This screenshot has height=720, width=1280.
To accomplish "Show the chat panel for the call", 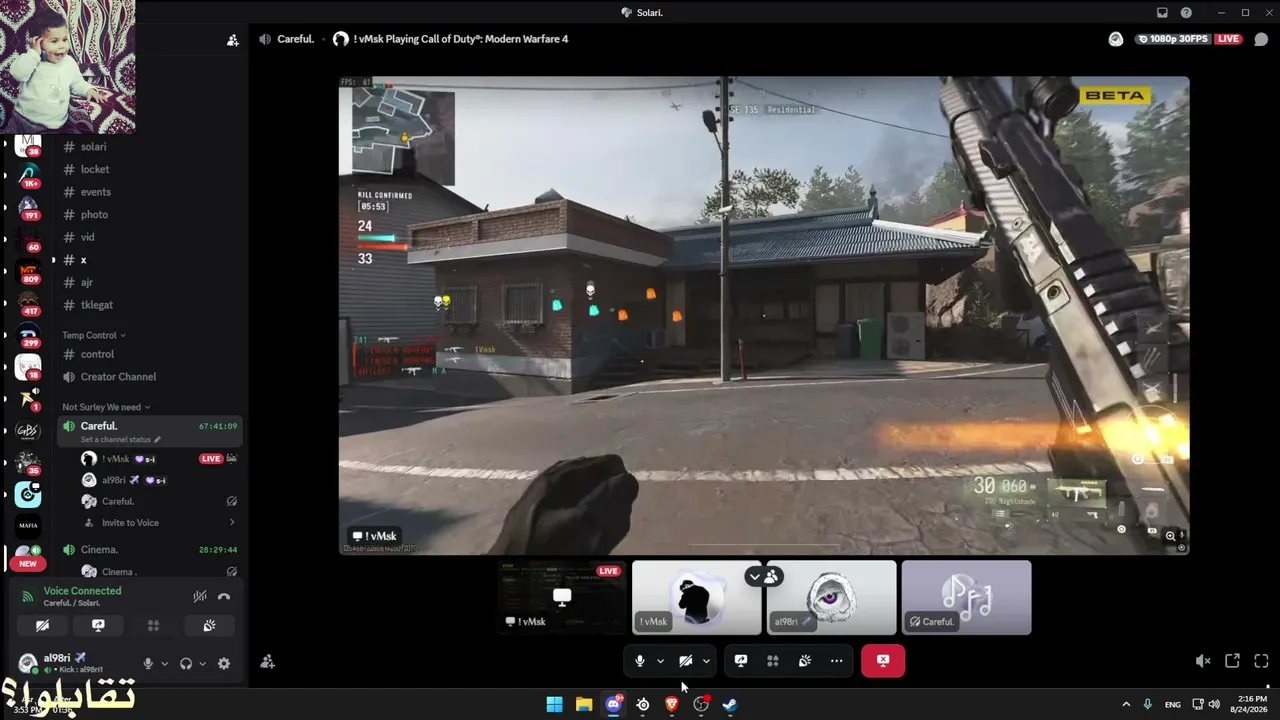I will [x=1261, y=39].
